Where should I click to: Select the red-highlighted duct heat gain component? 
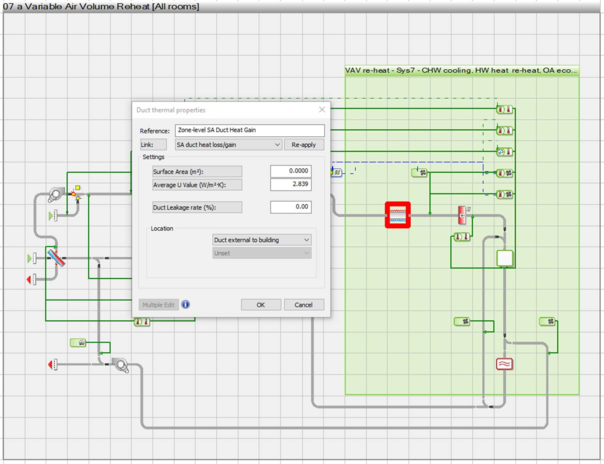pyautogui.click(x=398, y=215)
